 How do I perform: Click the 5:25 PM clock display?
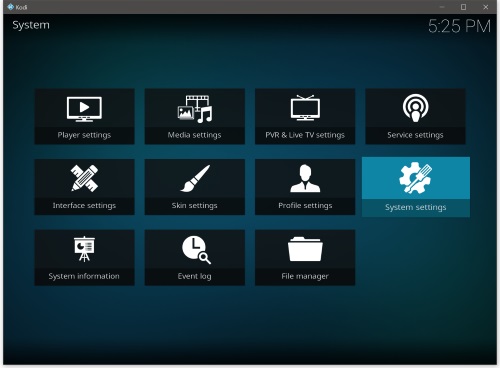[x=459, y=26]
